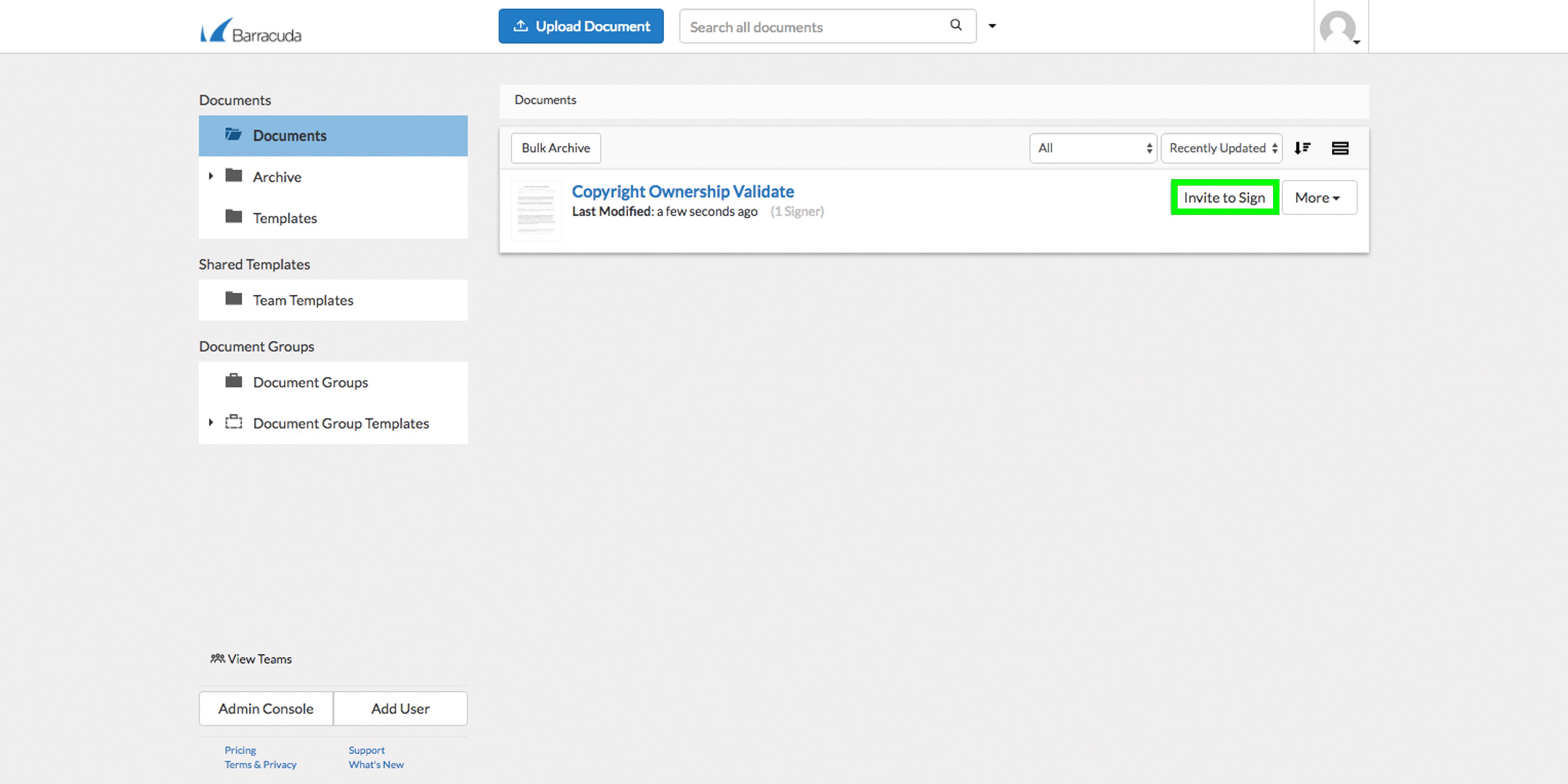This screenshot has height=784, width=1568.
Task: Toggle the sort direction icon
Action: [x=1302, y=148]
